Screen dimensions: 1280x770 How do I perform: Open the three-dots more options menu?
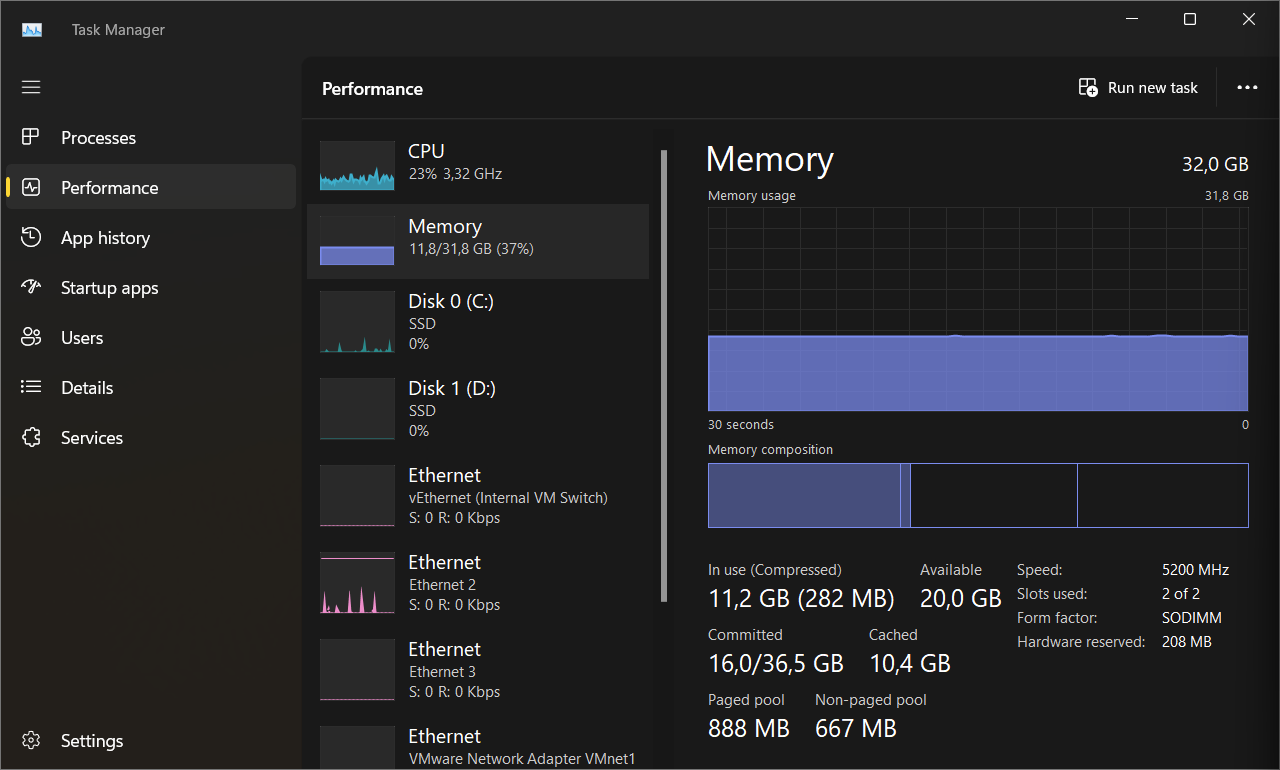tap(1247, 88)
